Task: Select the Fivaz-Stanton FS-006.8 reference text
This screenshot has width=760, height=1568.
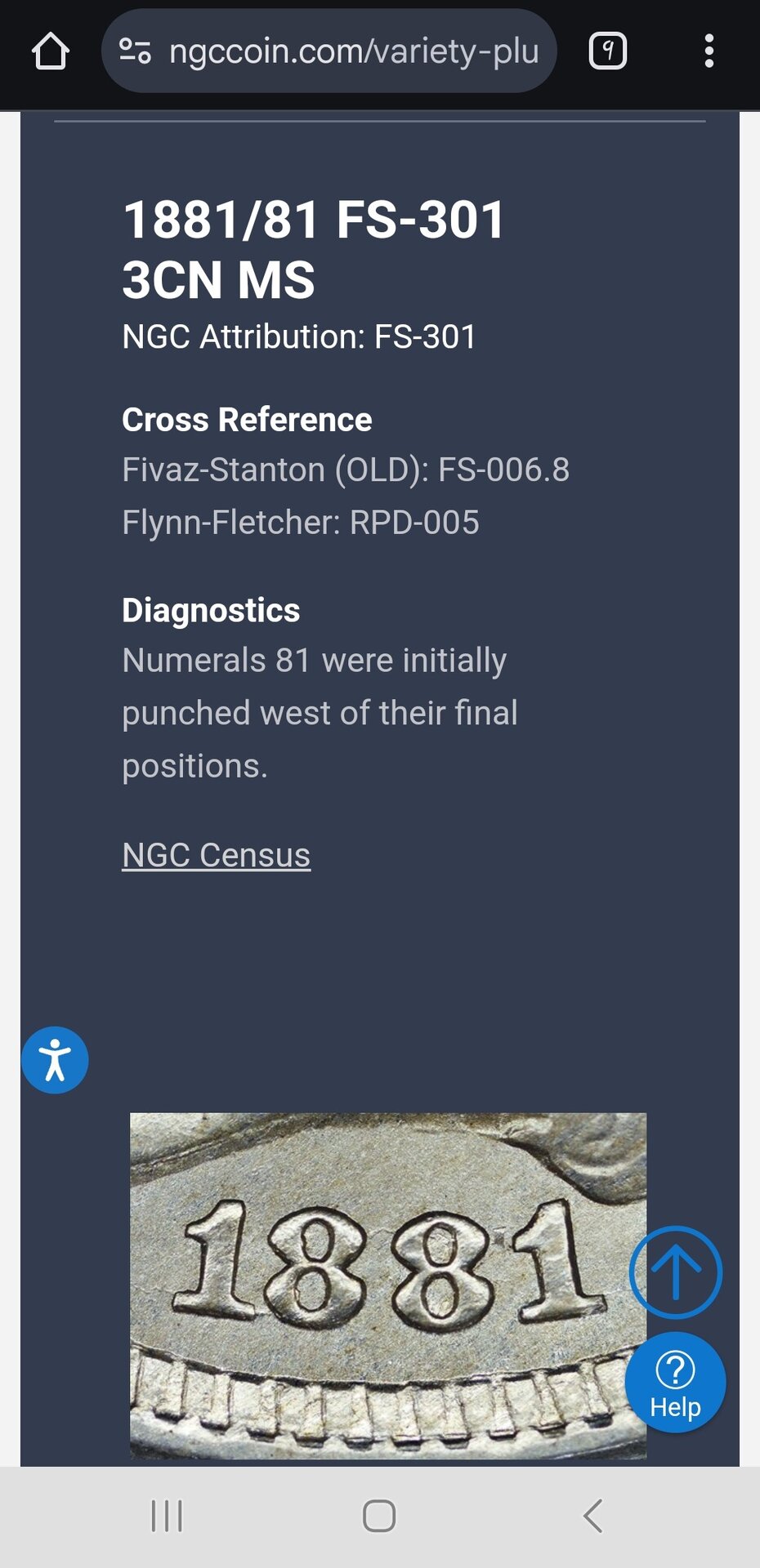Action: pyautogui.click(x=346, y=470)
